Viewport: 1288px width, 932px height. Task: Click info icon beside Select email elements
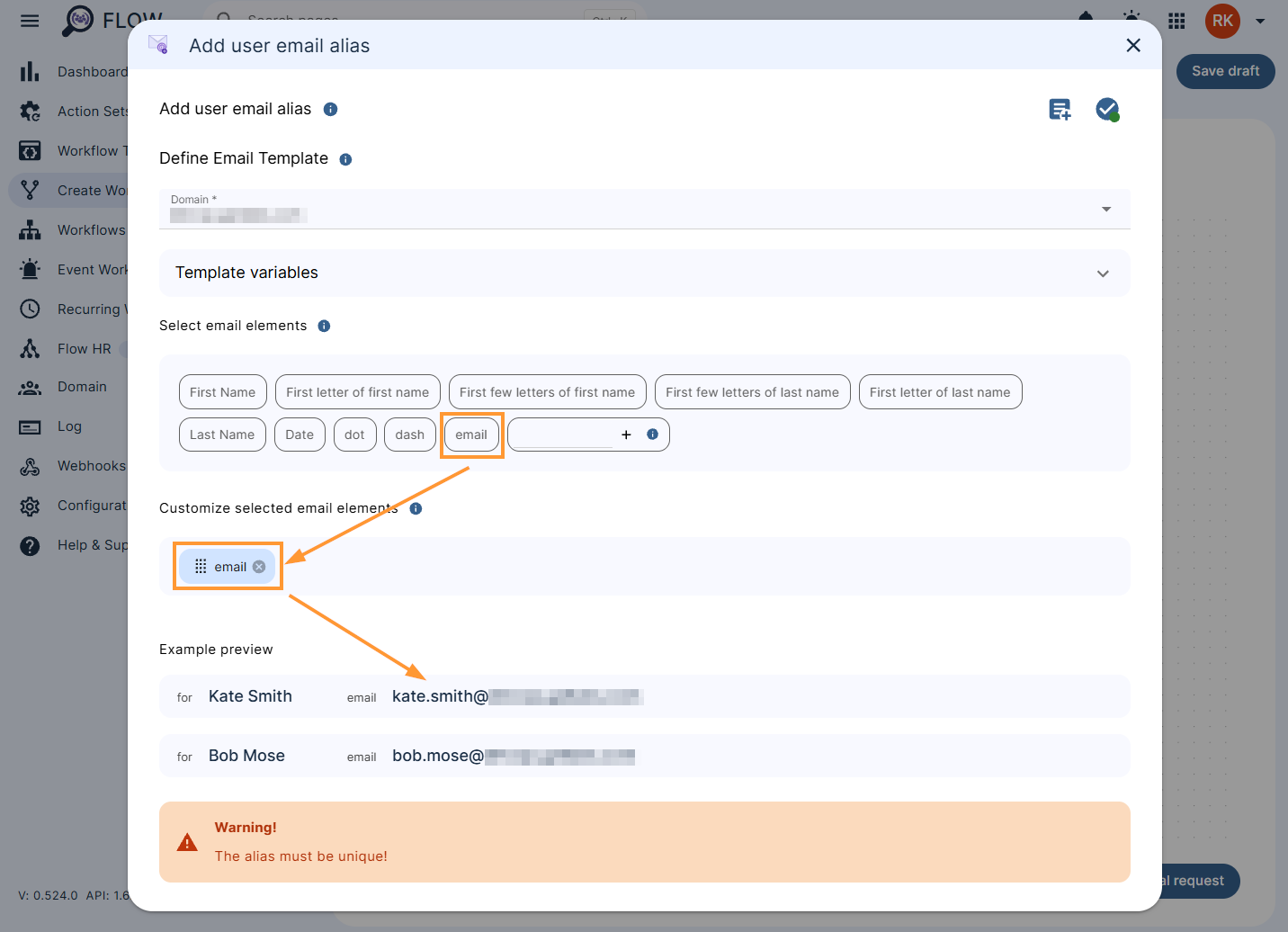pyautogui.click(x=324, y=326)
